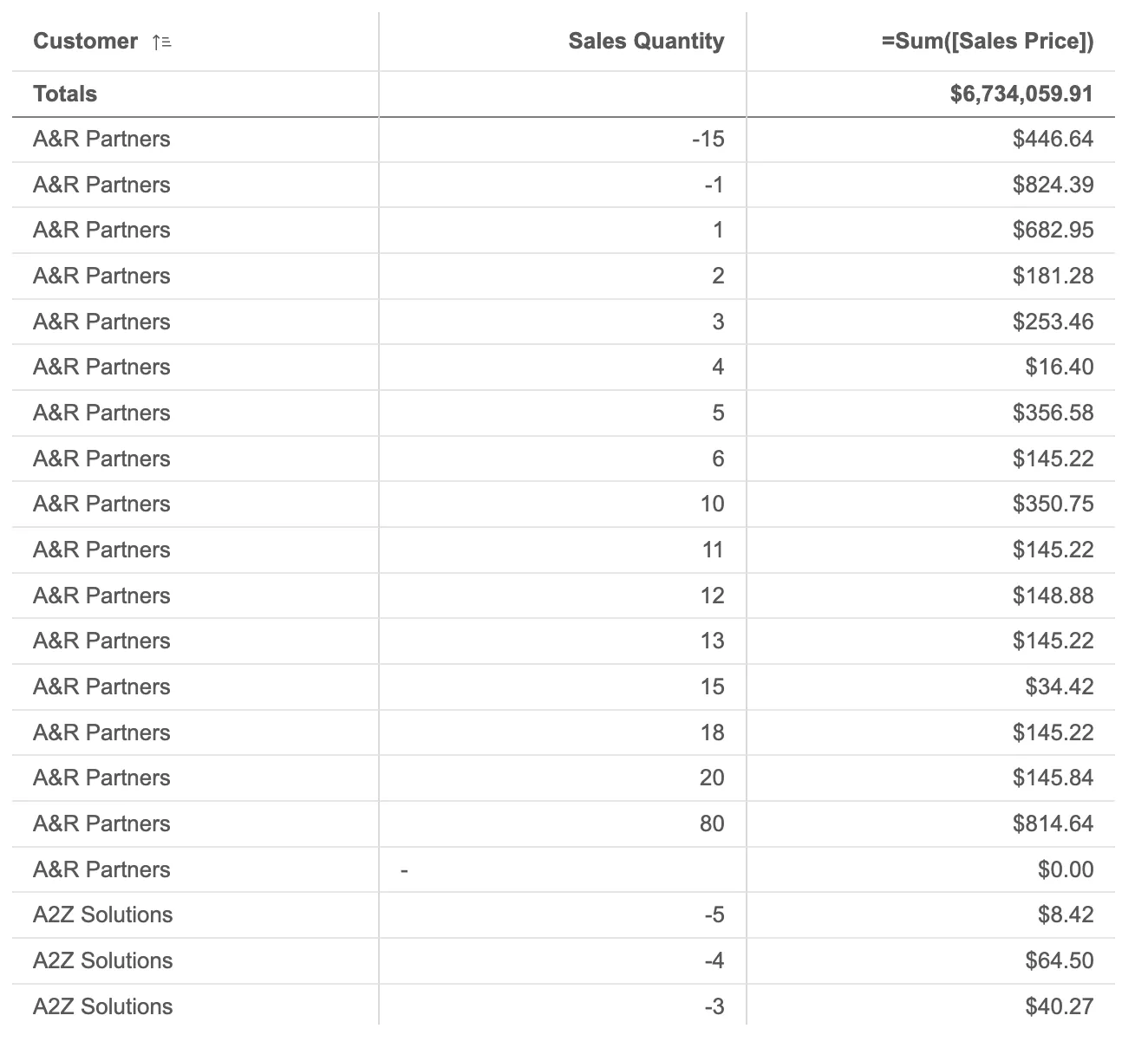Click the Totals row label

(65, 94)
